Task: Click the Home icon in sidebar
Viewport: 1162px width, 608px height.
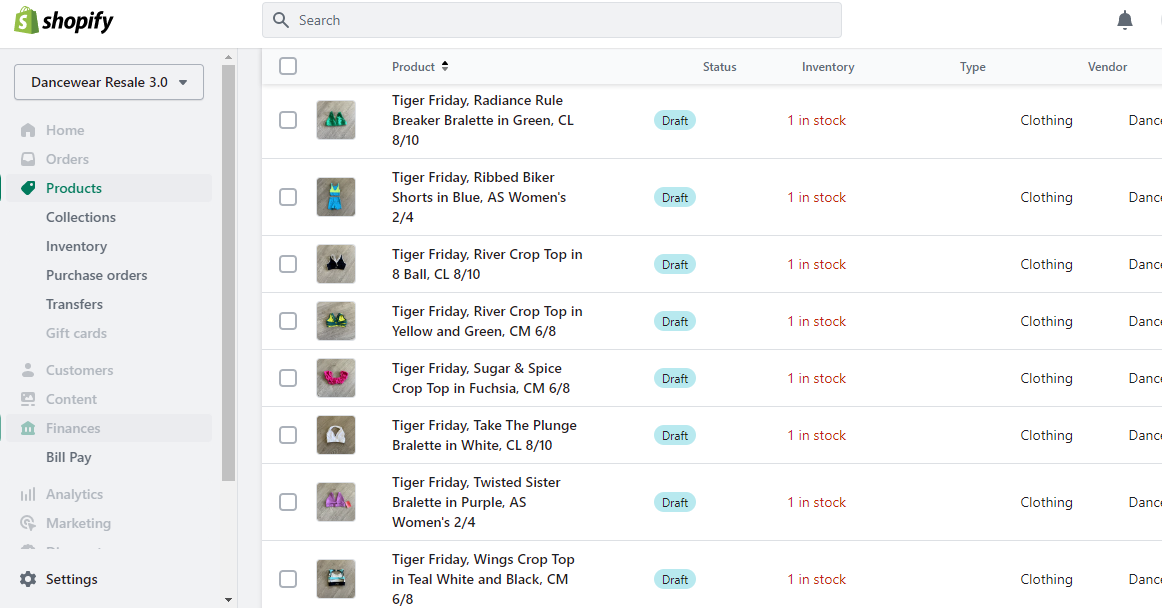Action: point(28,130)
